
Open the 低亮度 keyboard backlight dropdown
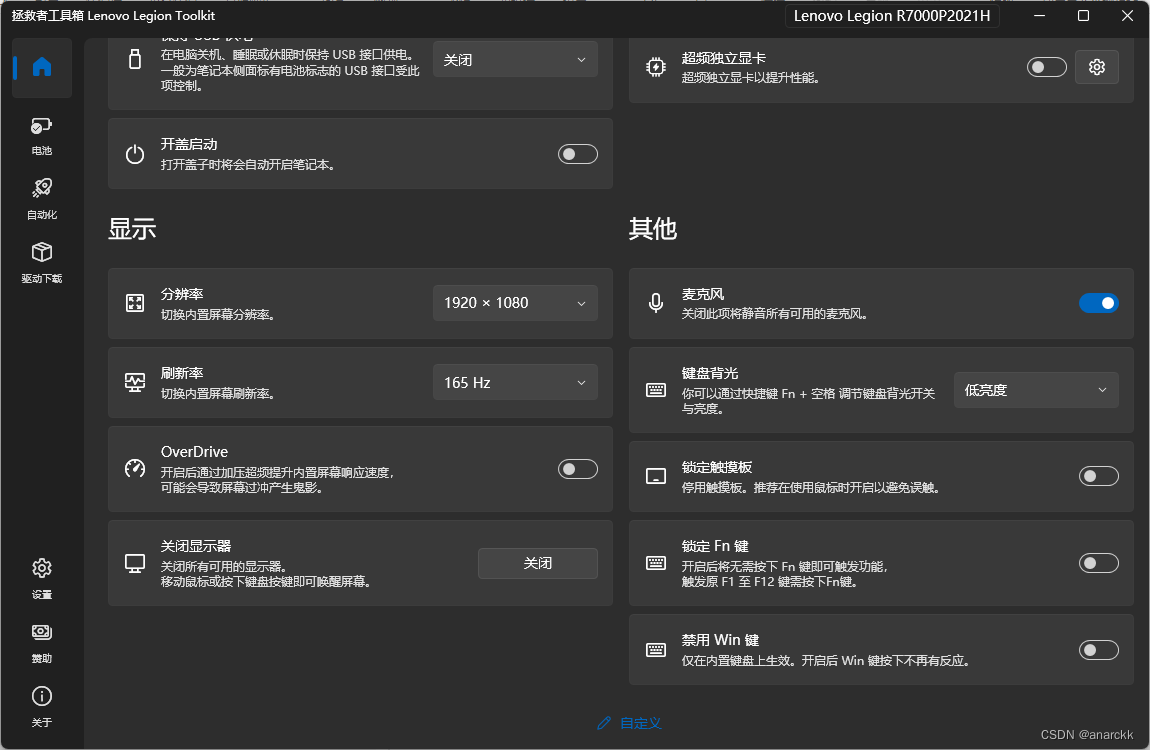pos(1036,390)
